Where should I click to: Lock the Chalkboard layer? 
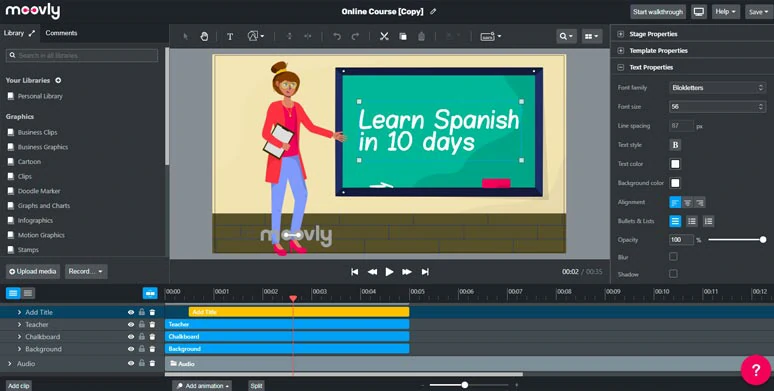[142, 337]
